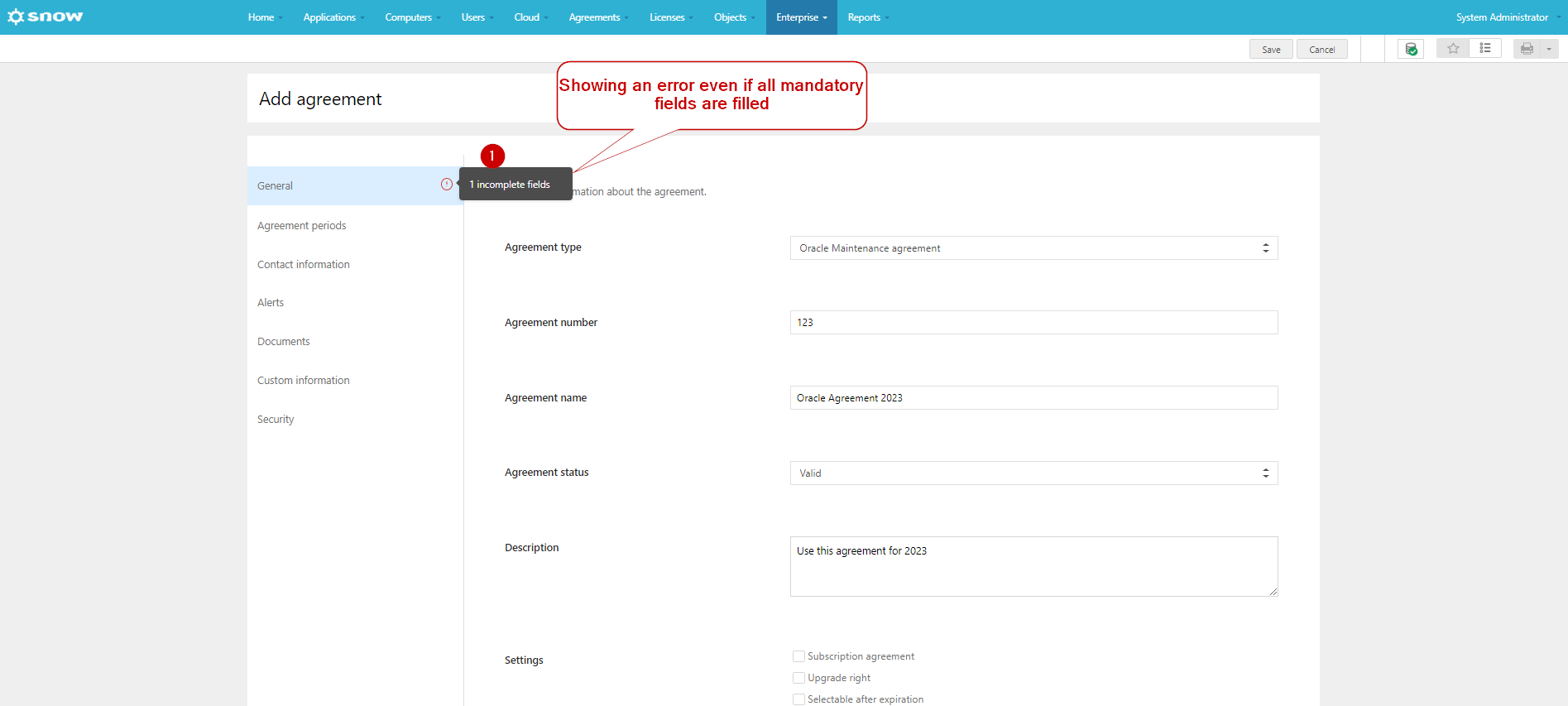1568x706 pixels.
Task: Click the star favorites icon
Action: 1453,49
